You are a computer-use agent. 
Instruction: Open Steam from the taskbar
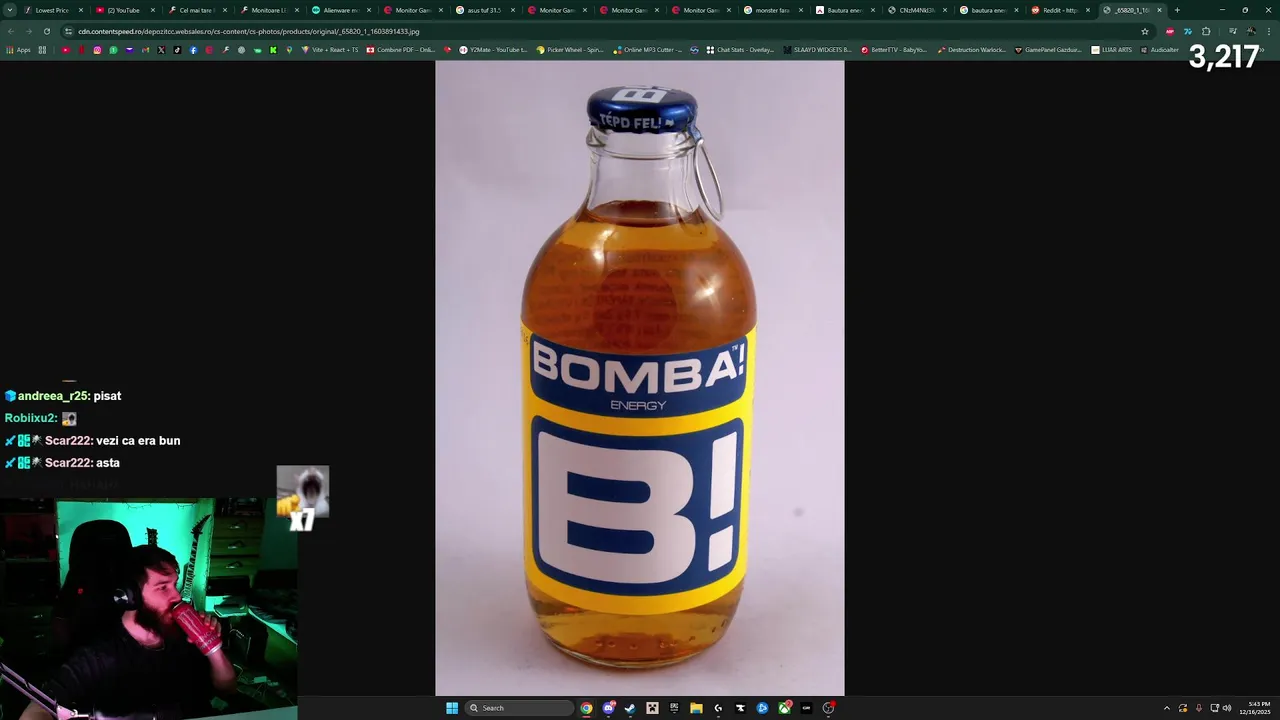630,708
